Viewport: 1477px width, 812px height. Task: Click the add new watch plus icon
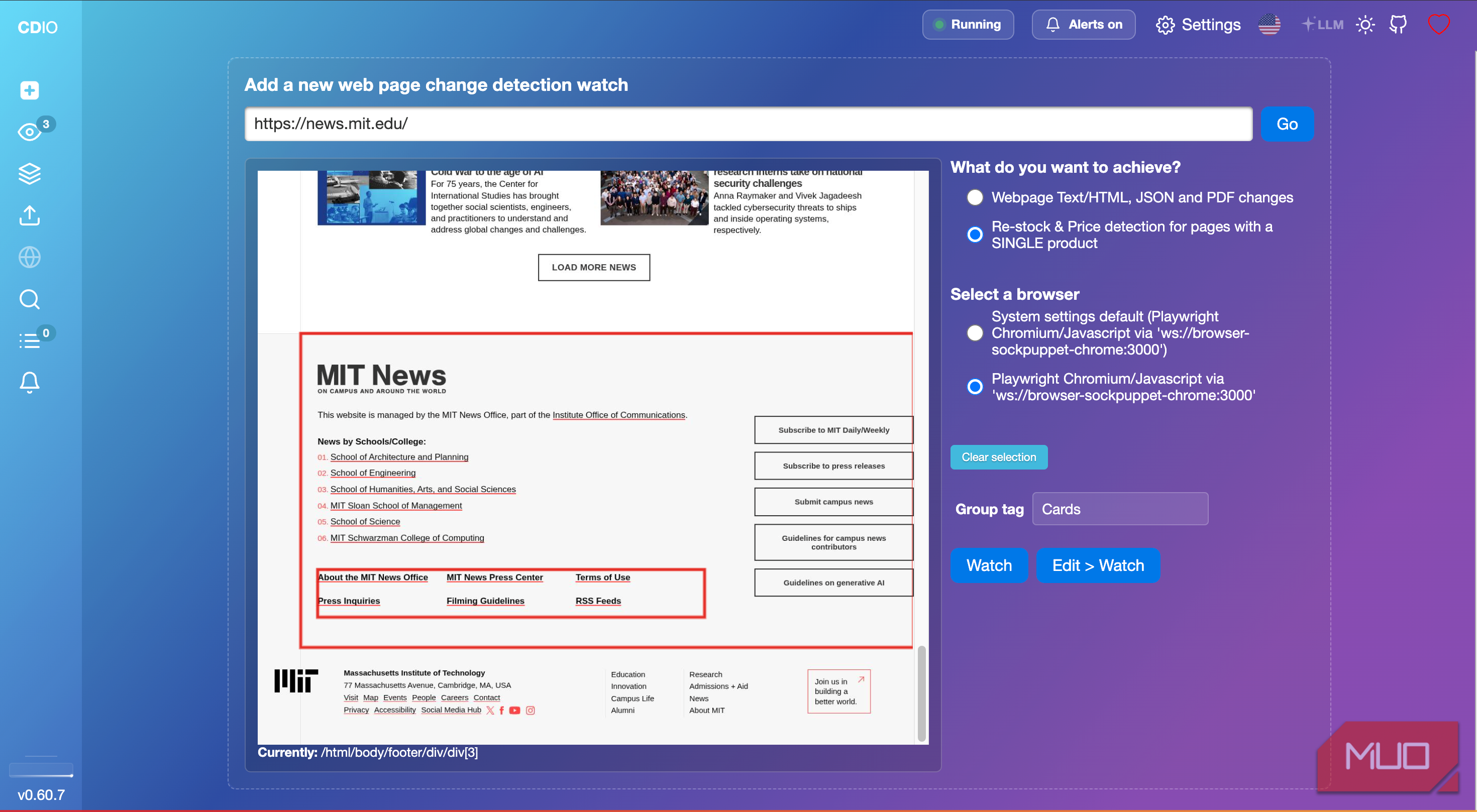click(29, 90)
